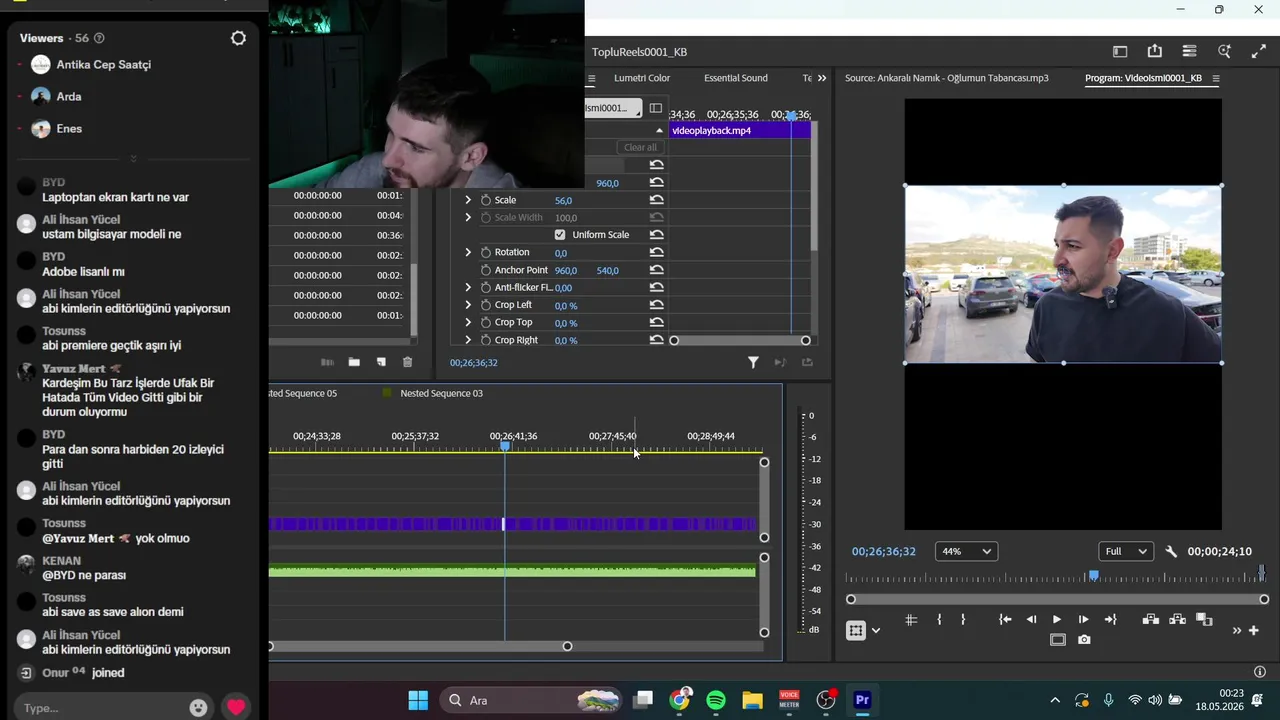Open the 44% zoom level dropdown
The height and width of the screenshot is (720, 1280).
(x=966, y=551)
